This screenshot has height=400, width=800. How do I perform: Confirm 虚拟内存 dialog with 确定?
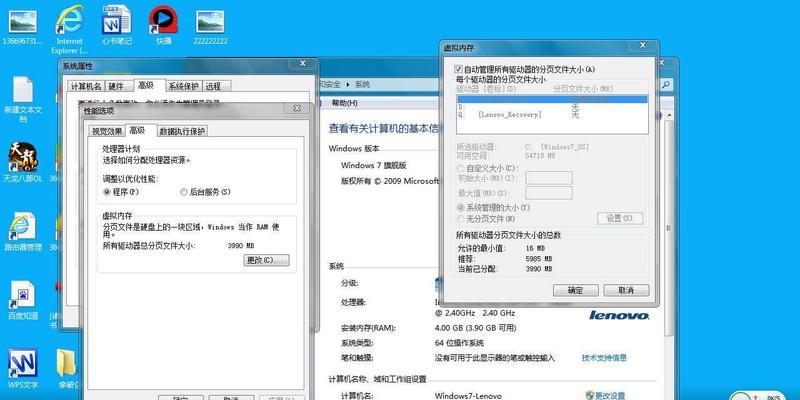(x=576, y=290)
